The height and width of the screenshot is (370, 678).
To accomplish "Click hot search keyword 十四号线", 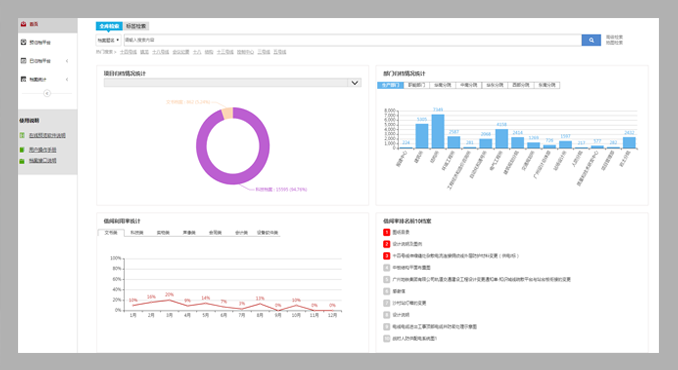I will click(x=128, y=52).
